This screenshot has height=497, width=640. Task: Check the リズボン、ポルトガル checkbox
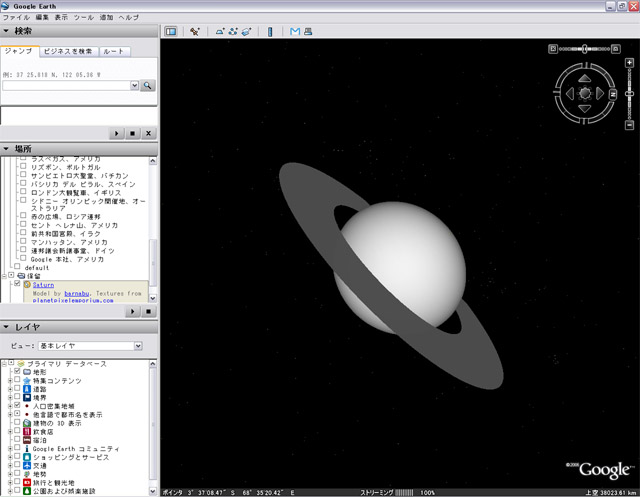pos(23,166)
